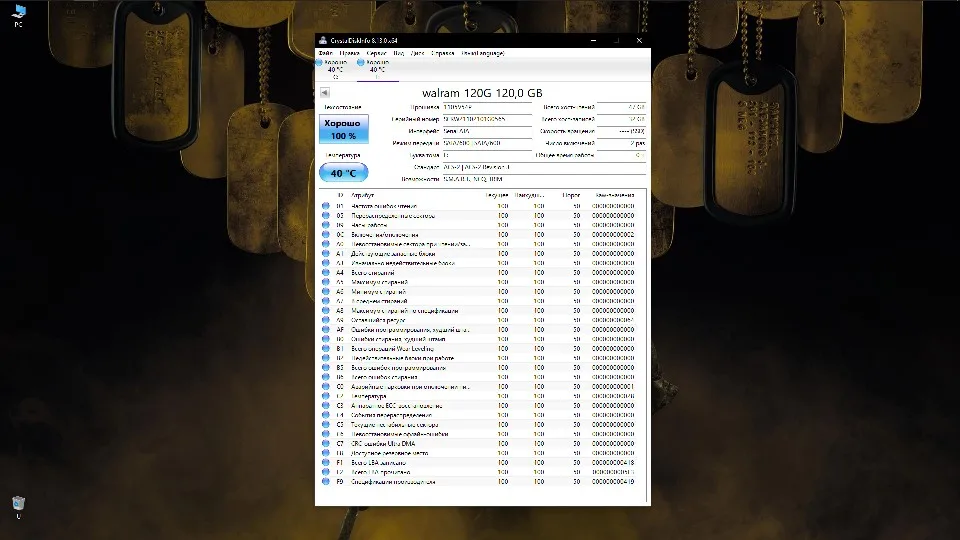
Task: Open the Язык (Language) menu
Action: click(x=483, y=53)
